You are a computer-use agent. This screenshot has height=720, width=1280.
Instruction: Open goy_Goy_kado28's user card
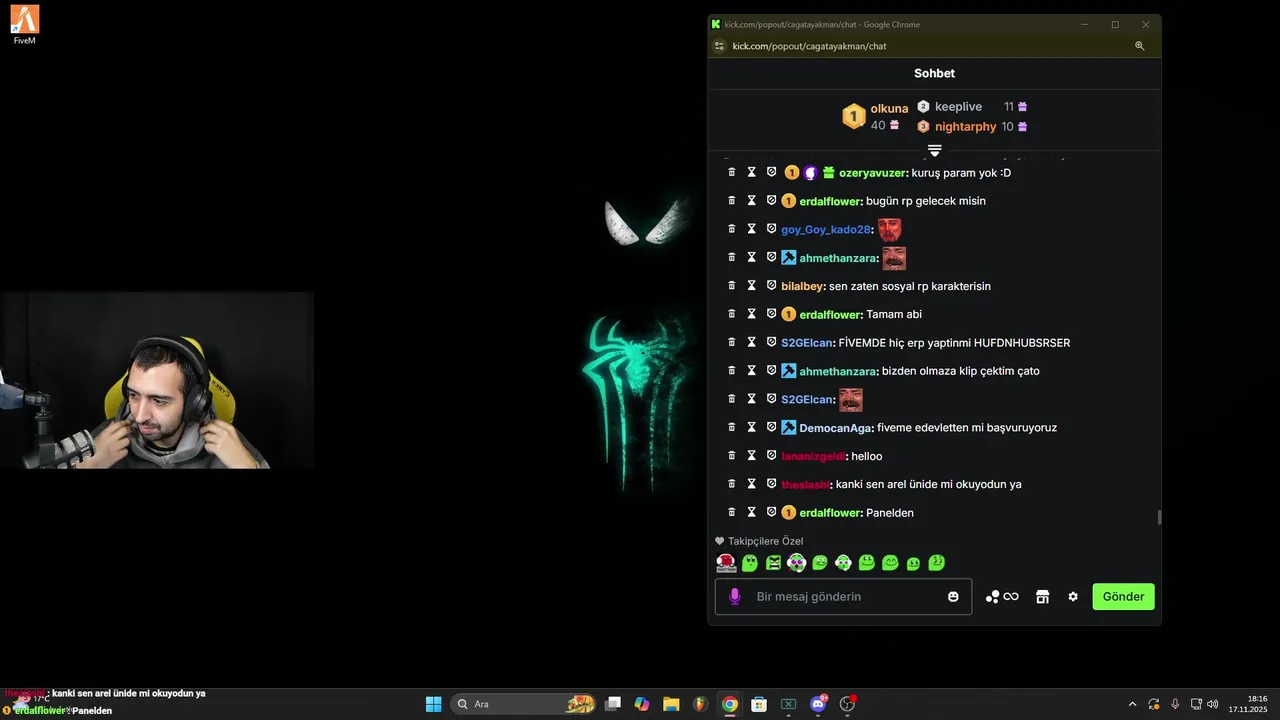coord(826,230)
